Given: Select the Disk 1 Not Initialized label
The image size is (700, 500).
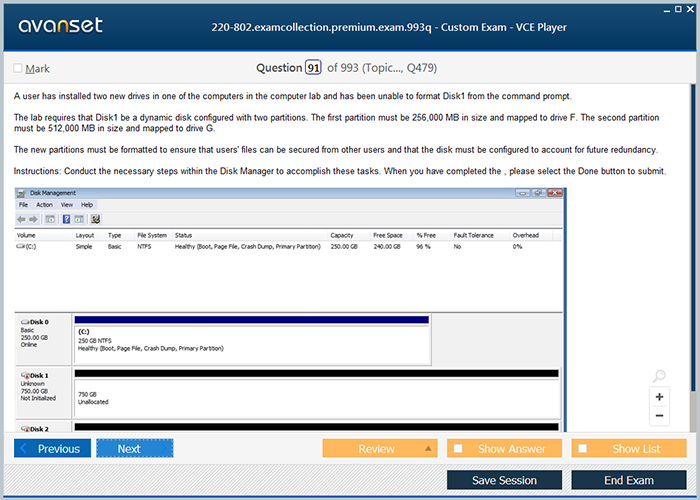Looking at the screenshot, I should [43, 393].
